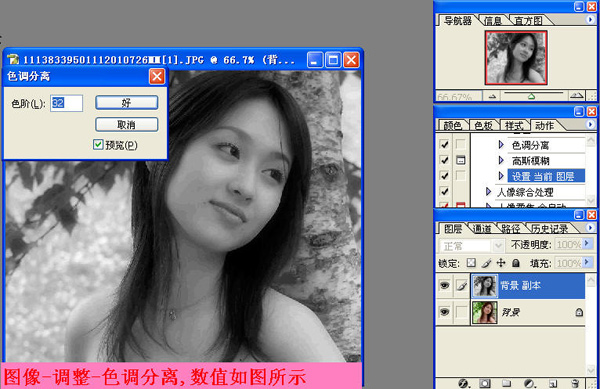
Task: Expand the 色调分离 action step
Action: [x=501, y=145]
